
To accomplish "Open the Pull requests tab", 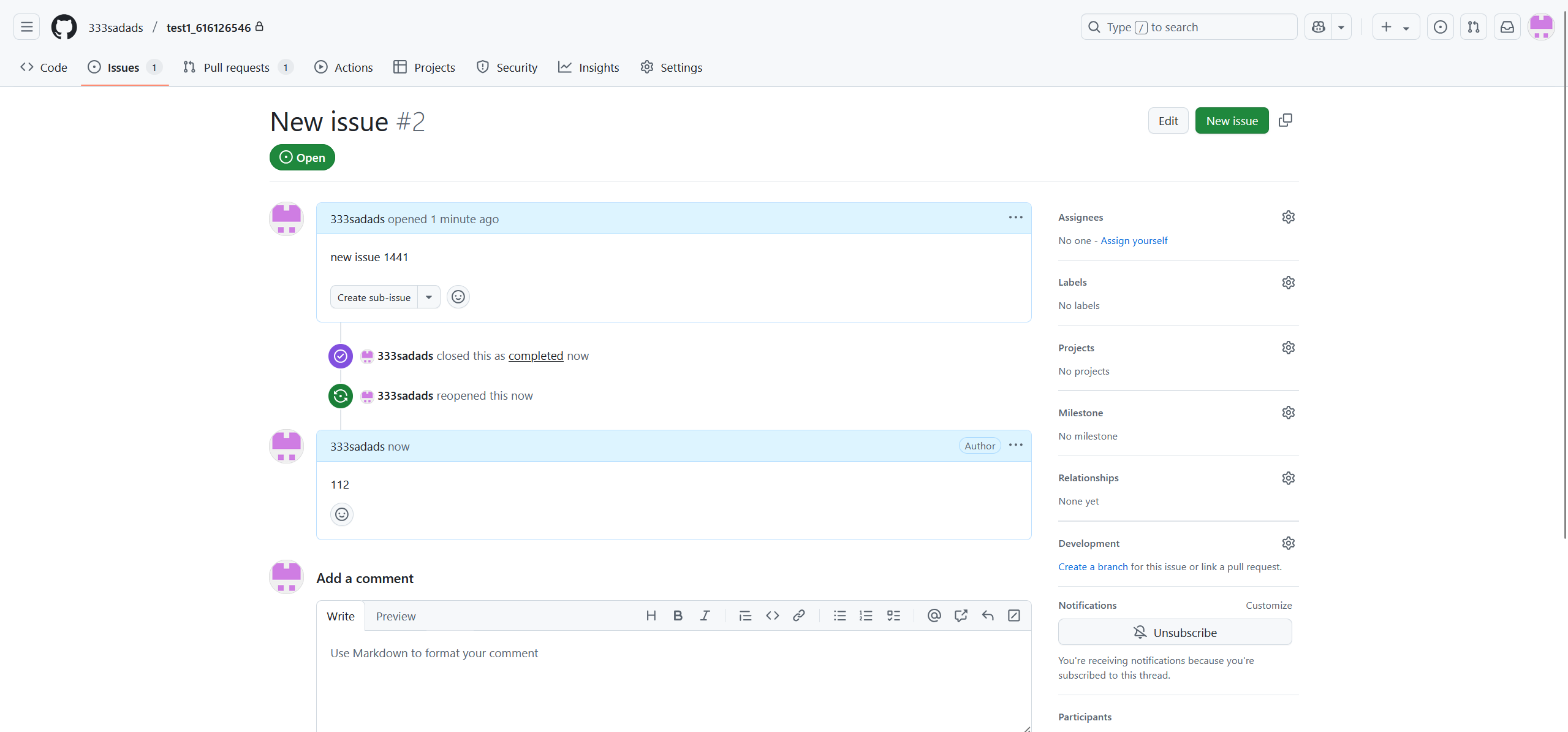I will [x=237, y=67].
